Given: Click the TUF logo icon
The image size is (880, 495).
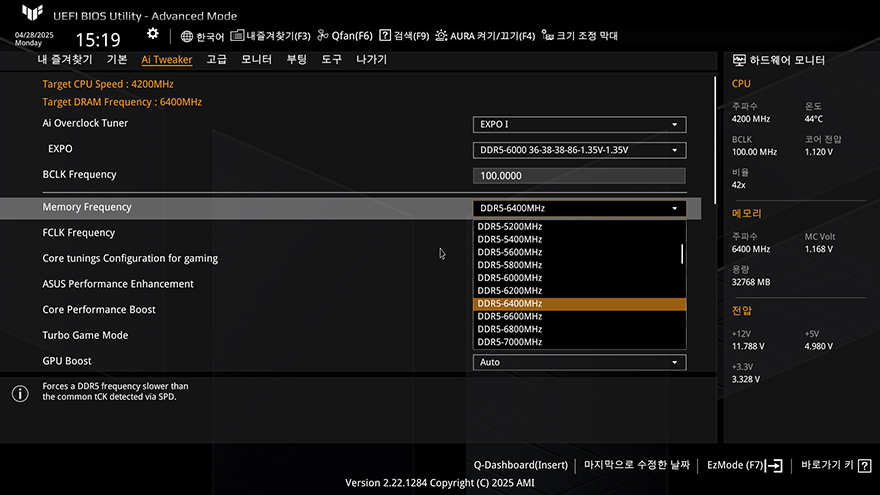Looking at the screenshot, I should point(33,12).
